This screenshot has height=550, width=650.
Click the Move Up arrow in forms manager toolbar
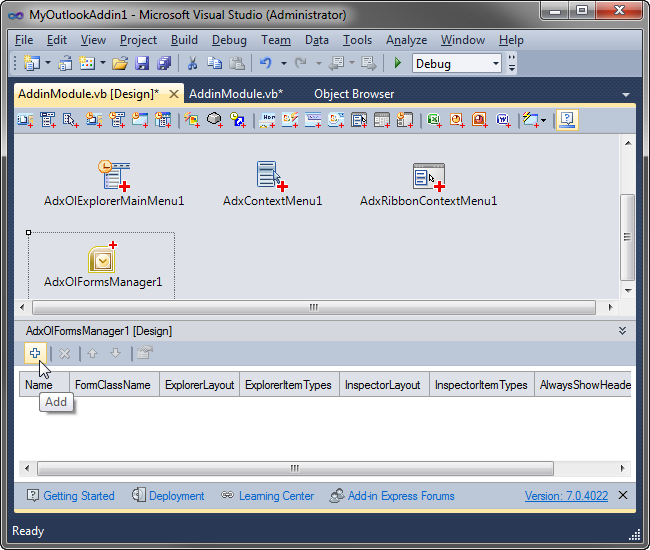pyautogui.click(x=92, y=354)
